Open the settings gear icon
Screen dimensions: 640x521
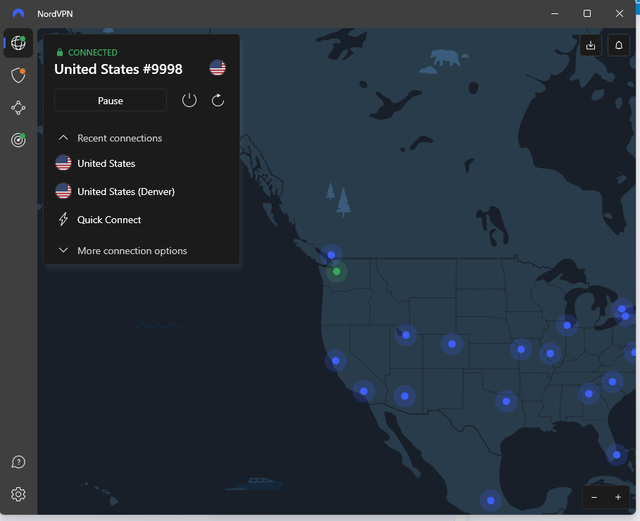point(18,494)
